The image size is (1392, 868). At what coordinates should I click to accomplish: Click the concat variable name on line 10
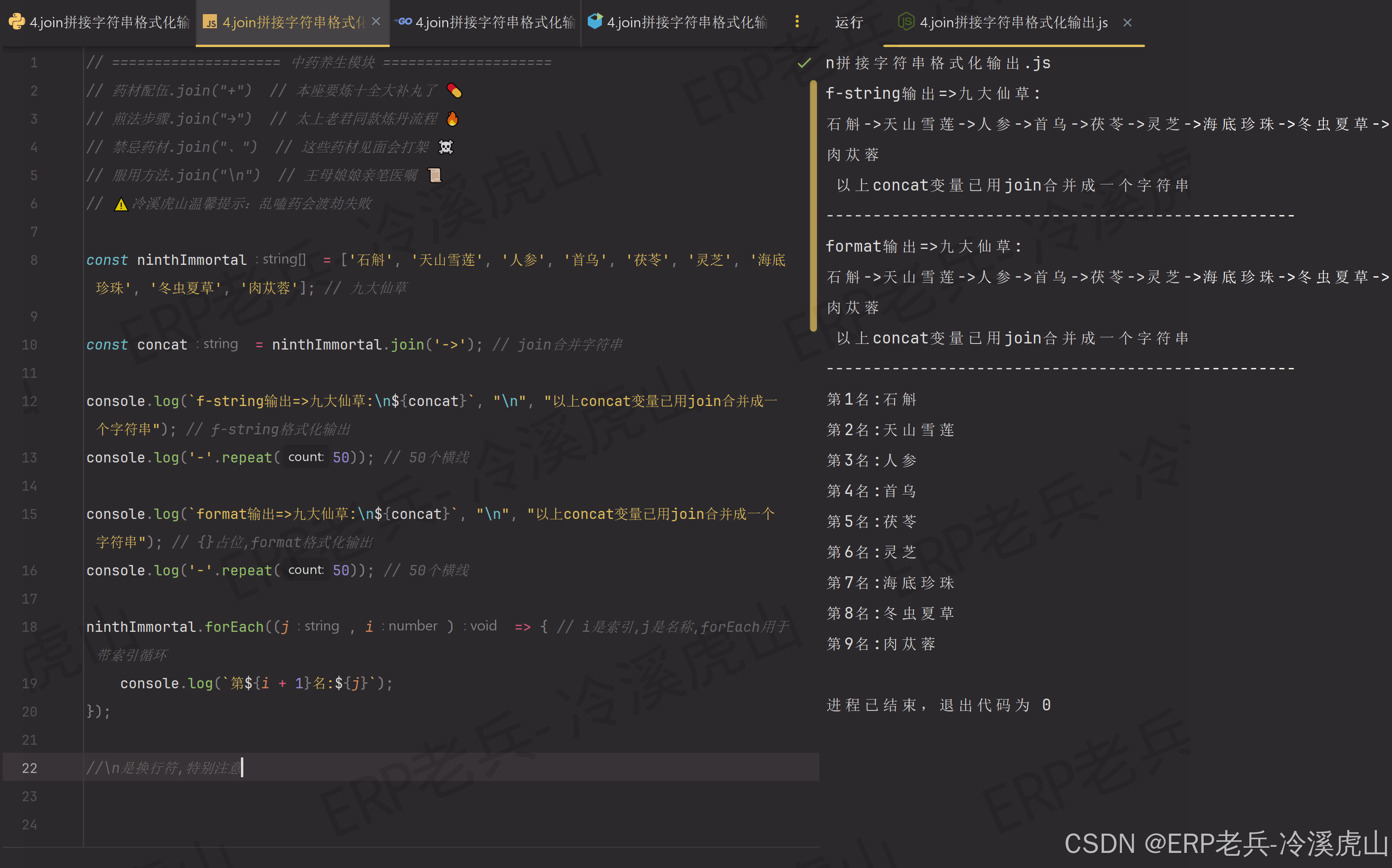click(x=162, y=344)
